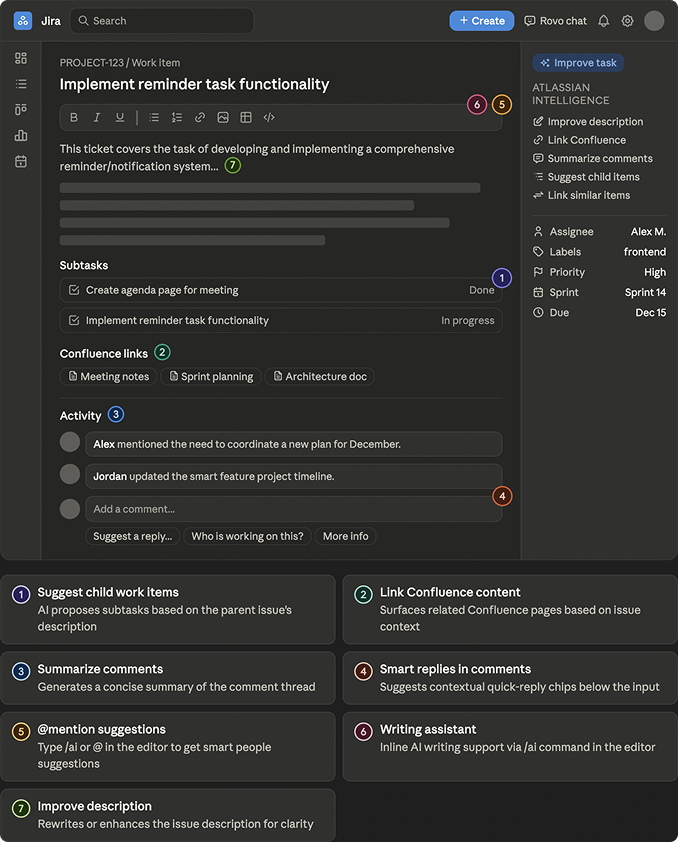Toggle italic formatting in the editor toolbar
678x842 pixels.
97,118
